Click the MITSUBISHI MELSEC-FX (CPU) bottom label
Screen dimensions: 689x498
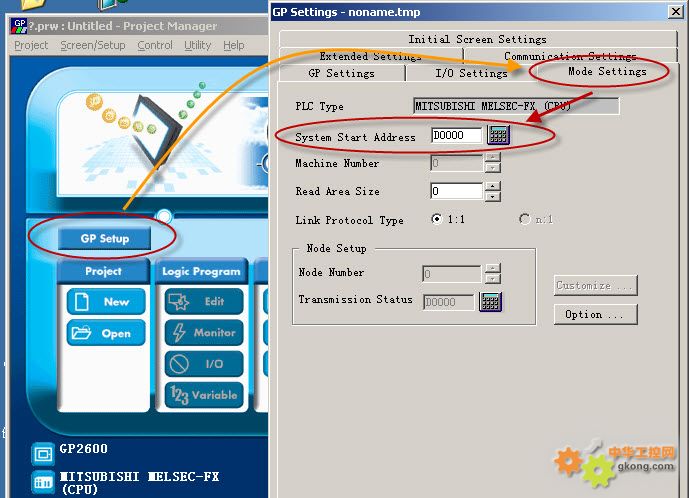coord(139,482)
